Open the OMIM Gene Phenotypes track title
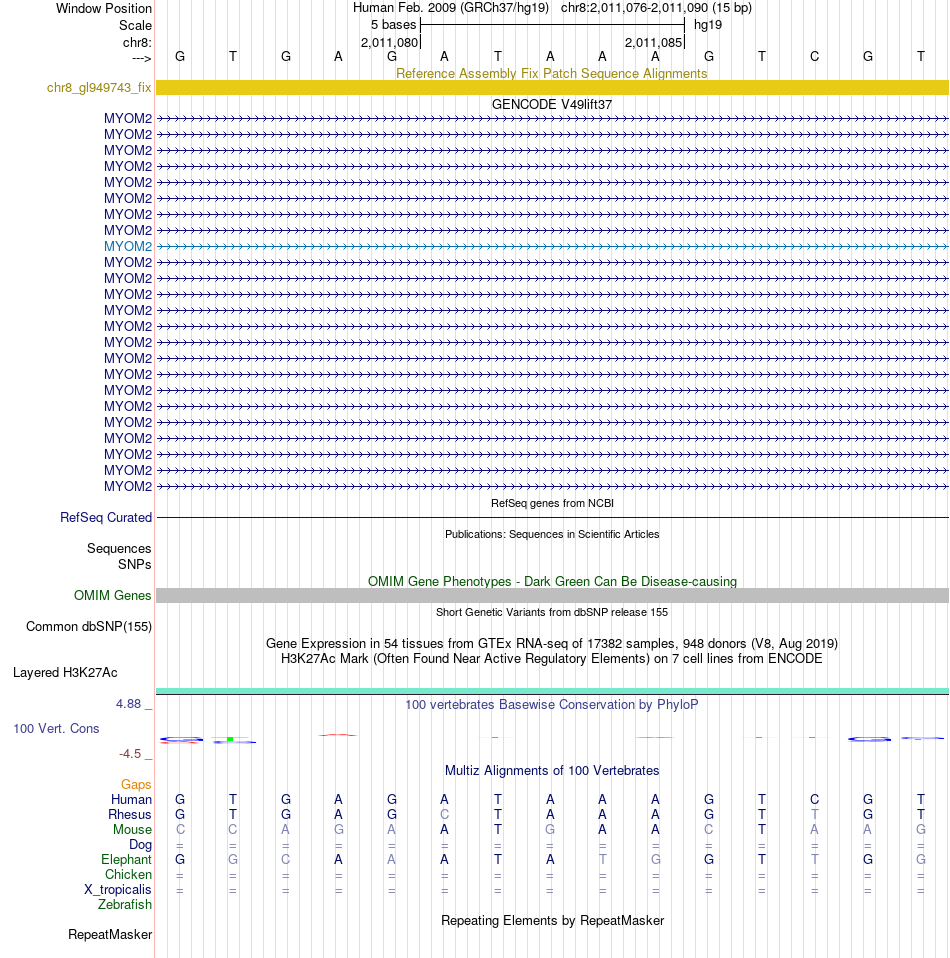The image size is (950, 958). [x=552, y=582]
